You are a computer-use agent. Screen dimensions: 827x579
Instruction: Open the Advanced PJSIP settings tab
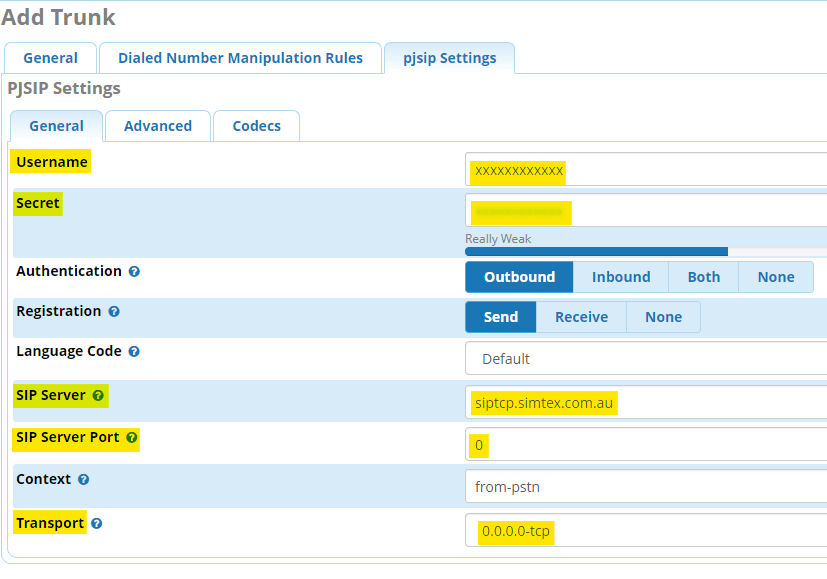(x=157, y=125)
